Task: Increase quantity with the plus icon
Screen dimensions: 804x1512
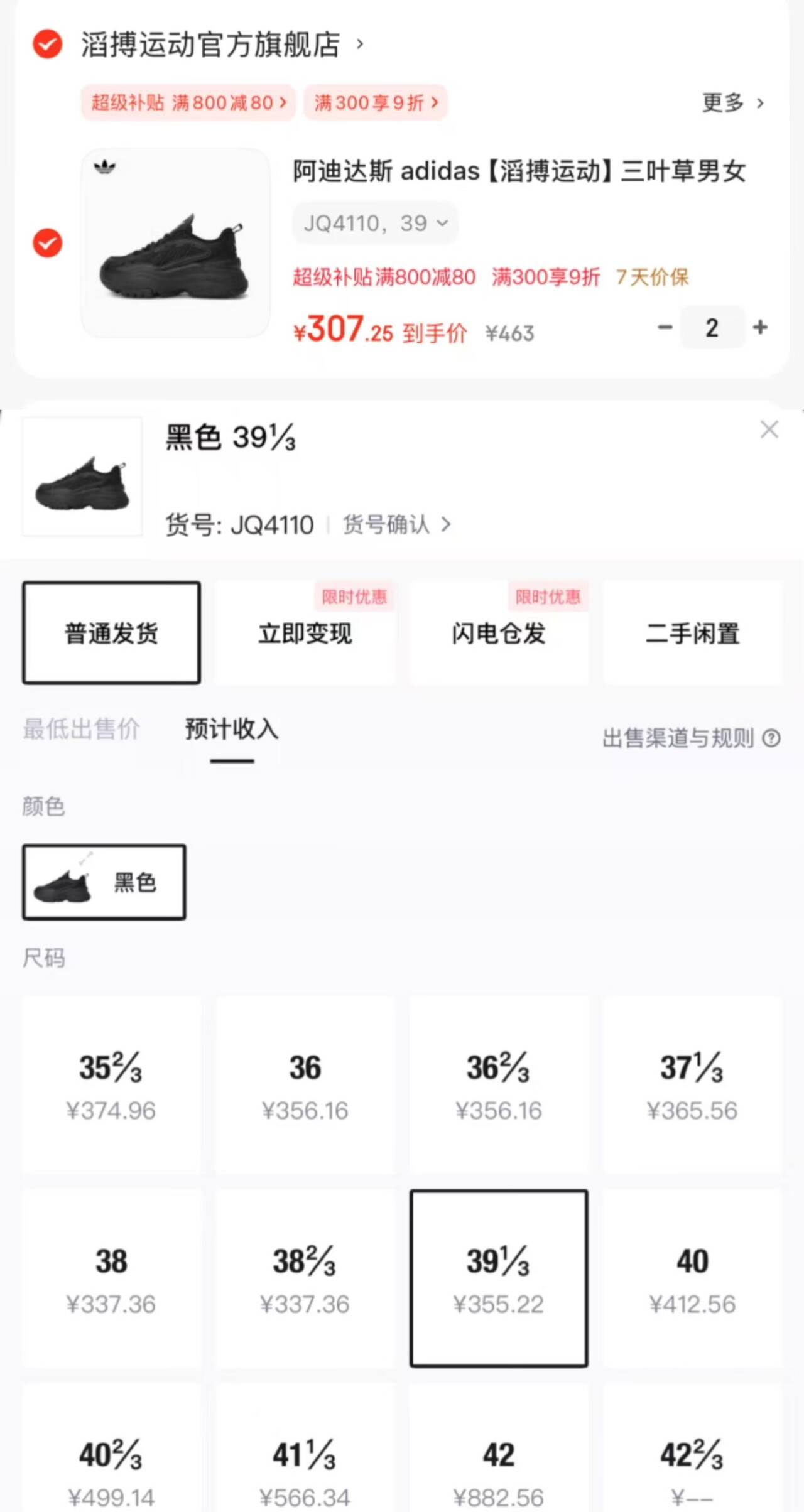Action: click(760, 327)
